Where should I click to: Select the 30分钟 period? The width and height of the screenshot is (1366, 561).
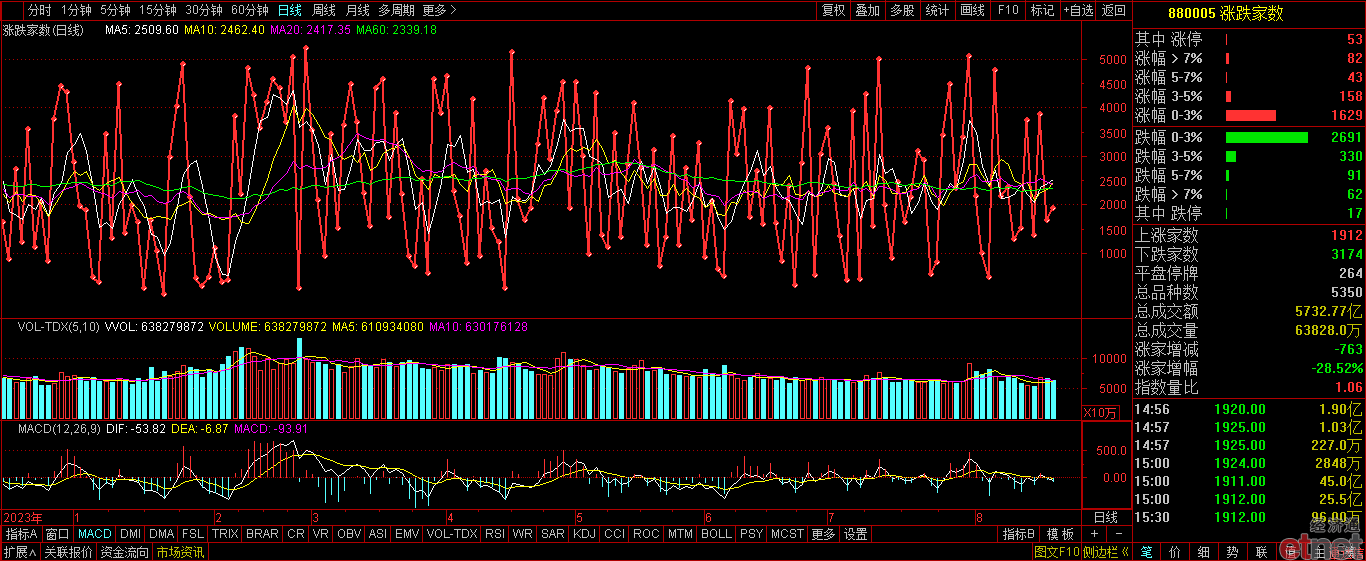205,10
